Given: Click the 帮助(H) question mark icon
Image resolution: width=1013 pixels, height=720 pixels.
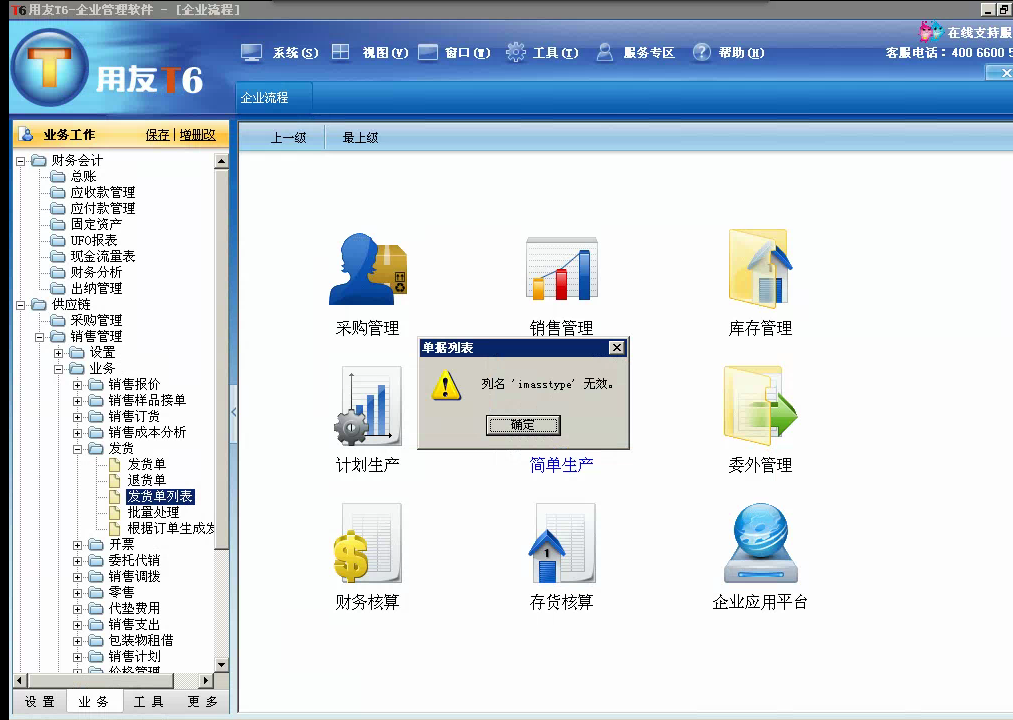Looking at the screenshot, I should 702,52.
